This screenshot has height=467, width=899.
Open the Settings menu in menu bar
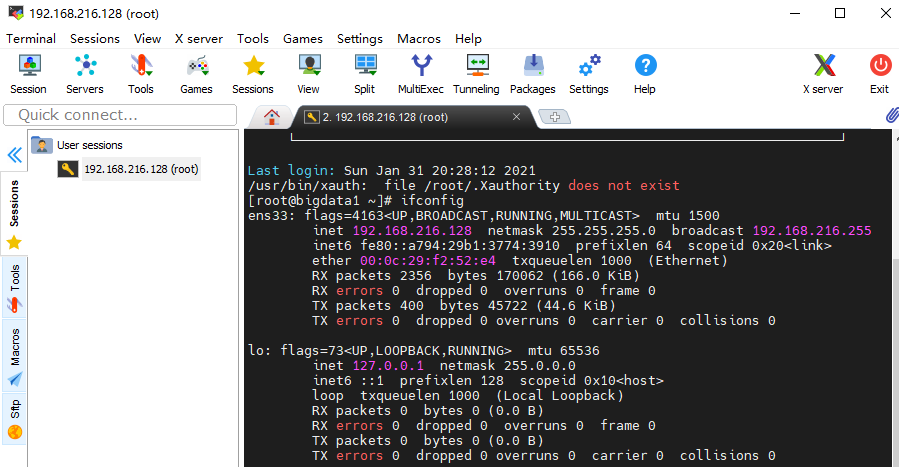(359, 38)
